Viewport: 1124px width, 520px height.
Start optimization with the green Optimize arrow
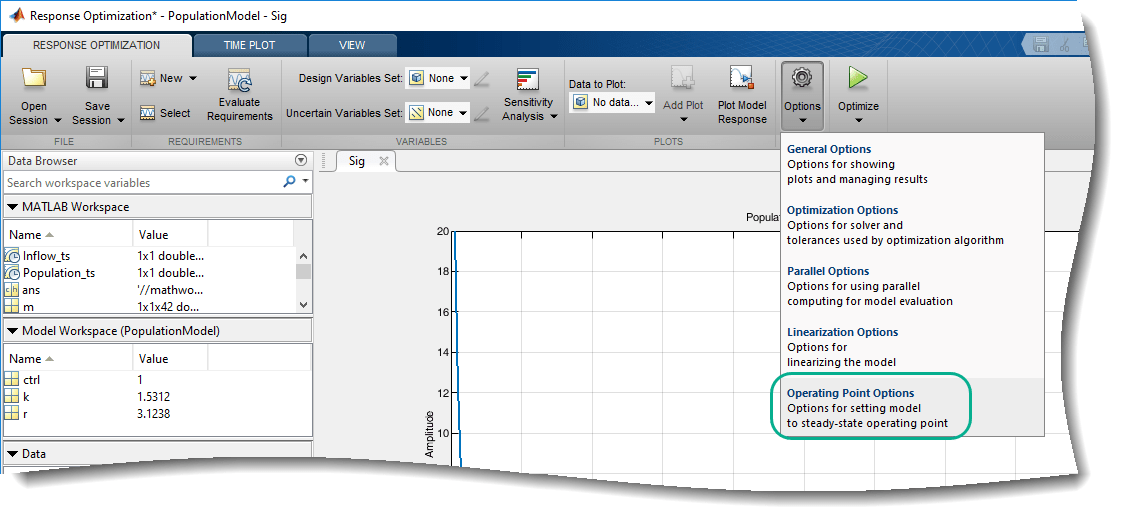tap(858, 77)
